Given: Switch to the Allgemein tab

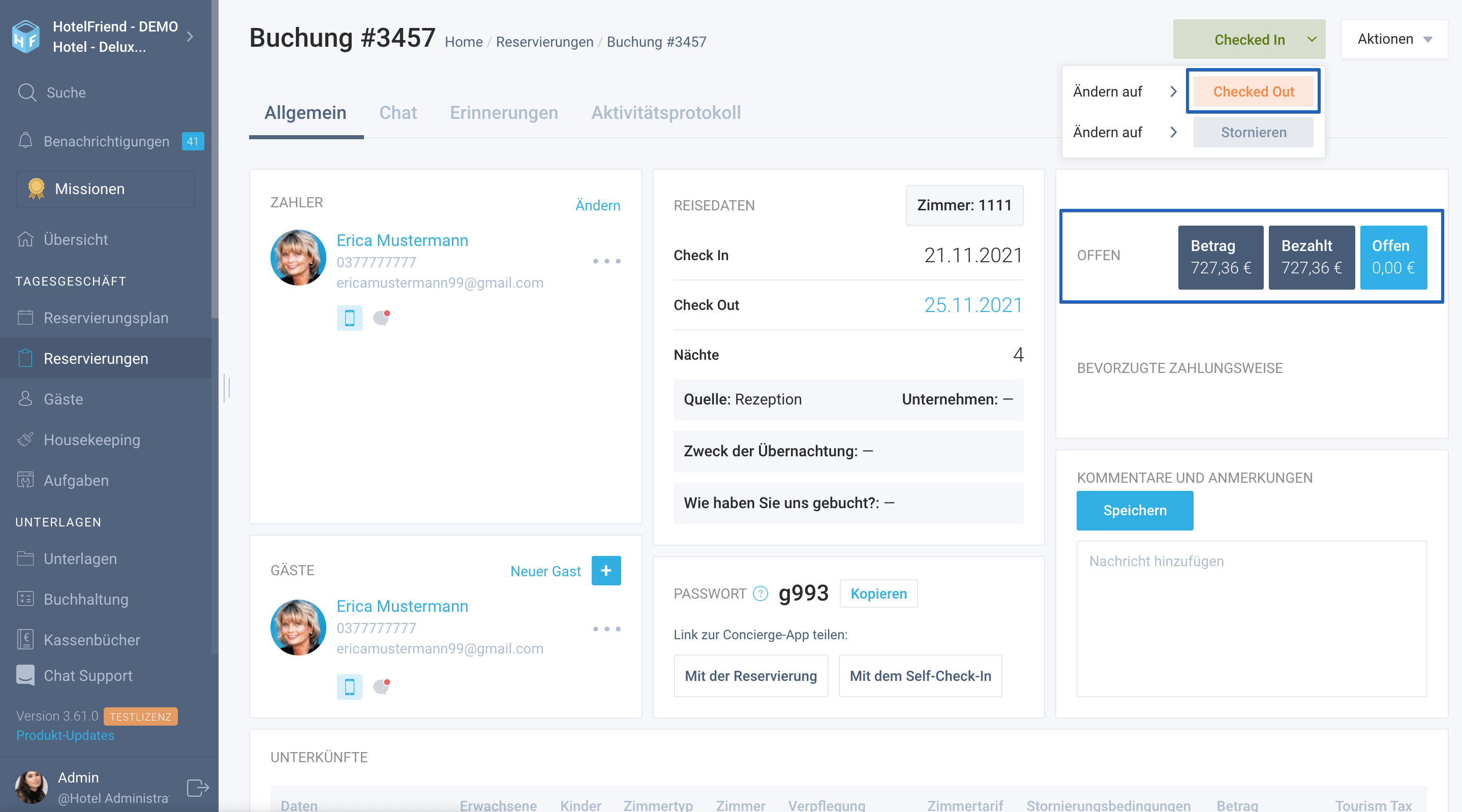Looking at the screenshot, I should pyautogui.click(x=306, y=112).
